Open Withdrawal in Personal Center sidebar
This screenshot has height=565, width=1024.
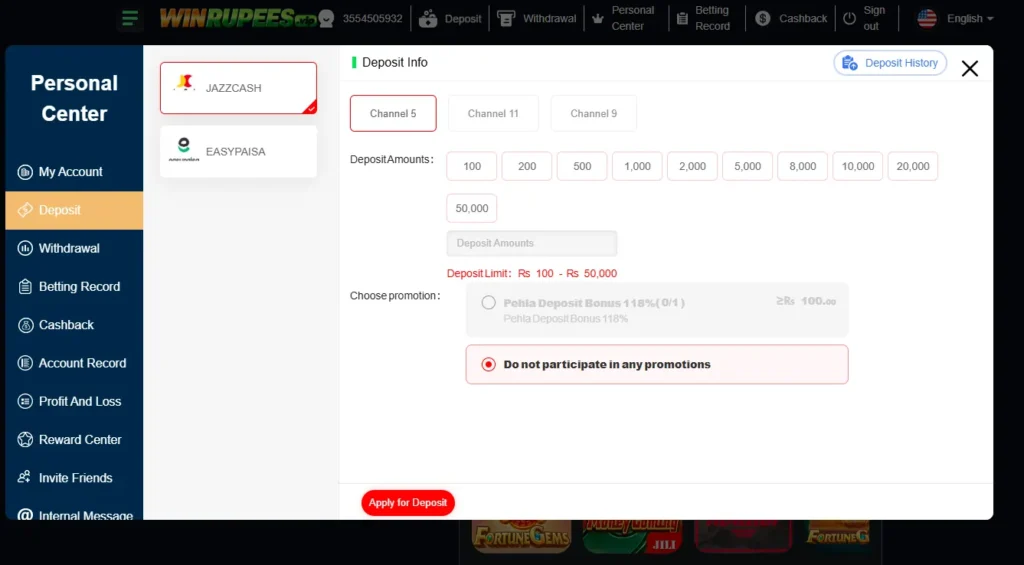tap(74, 248)
